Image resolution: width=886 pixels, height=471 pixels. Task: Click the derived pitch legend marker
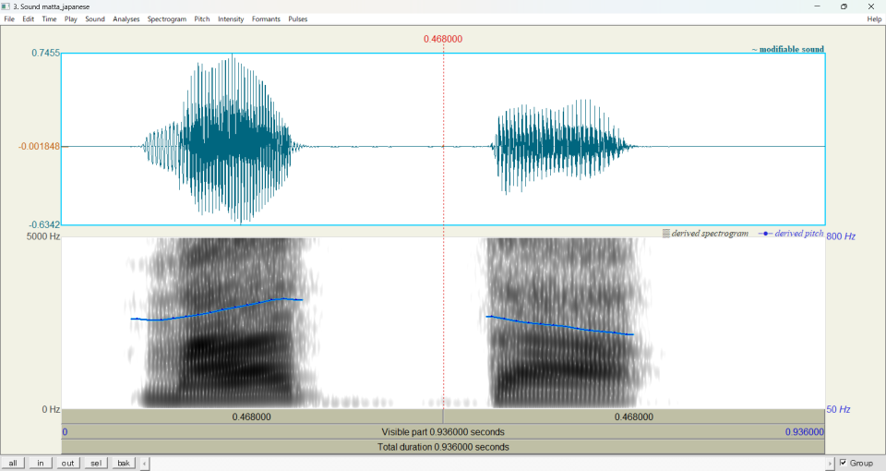pyautogui.click(x=765, y=233)
